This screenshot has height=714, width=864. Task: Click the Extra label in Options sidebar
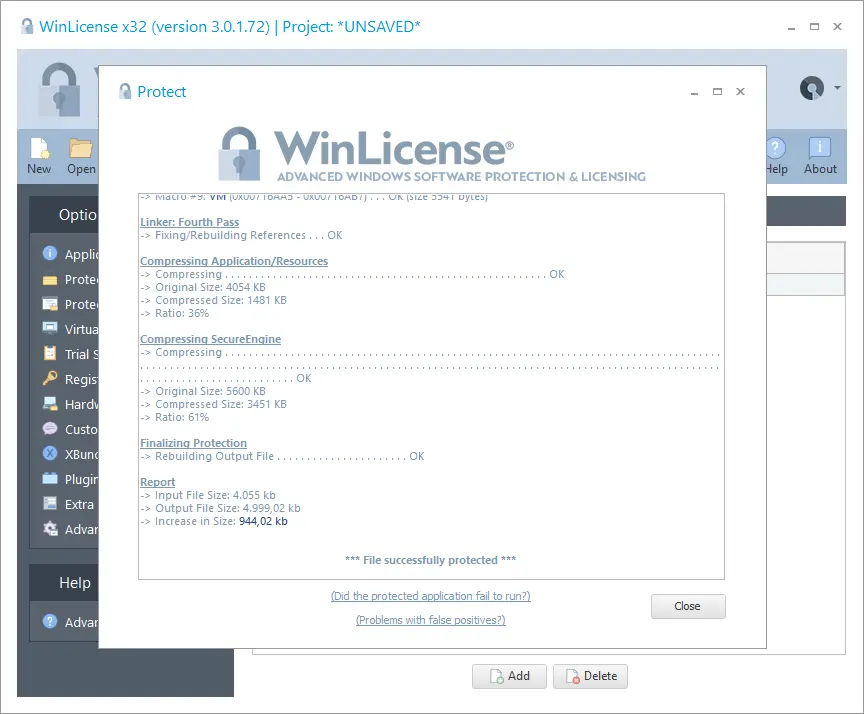point(79,504)
